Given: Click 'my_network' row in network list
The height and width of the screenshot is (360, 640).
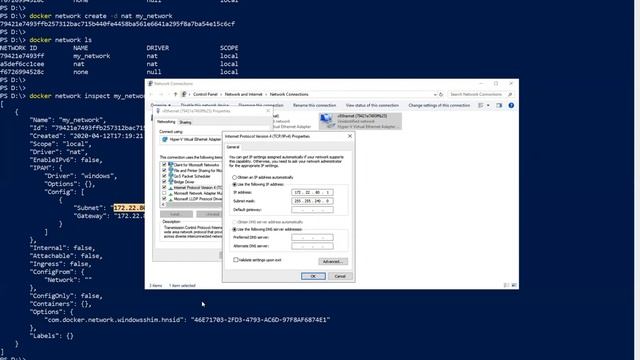Looking at the screenshot, I should pyautogui.click(x=119, y=56).
